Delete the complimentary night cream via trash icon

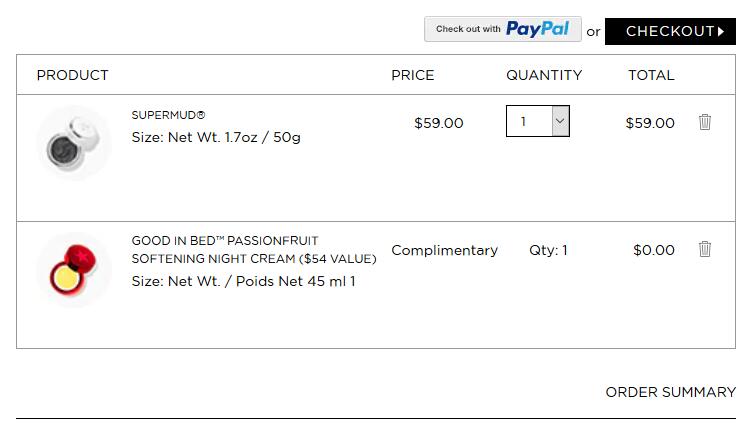(705, 249)
